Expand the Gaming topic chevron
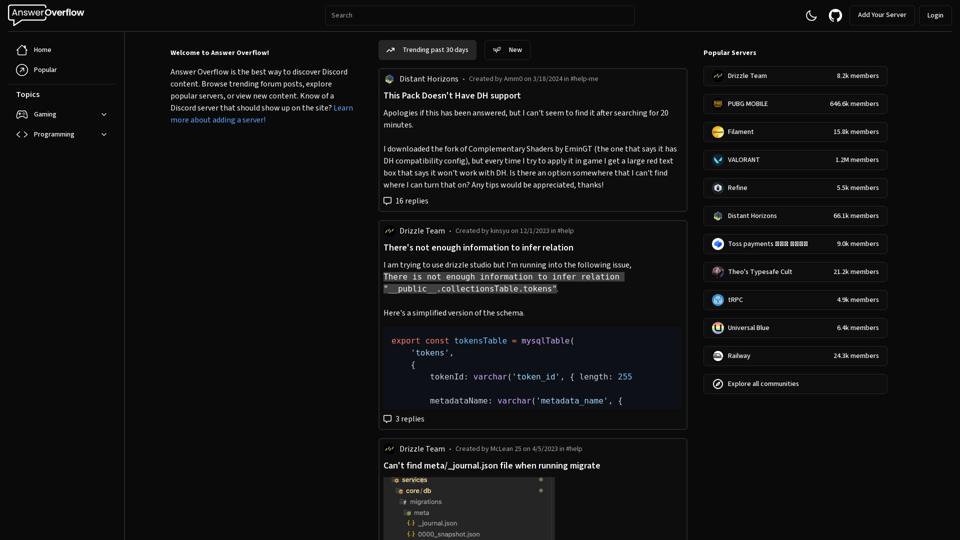960x540 pixels. (104, 114)
